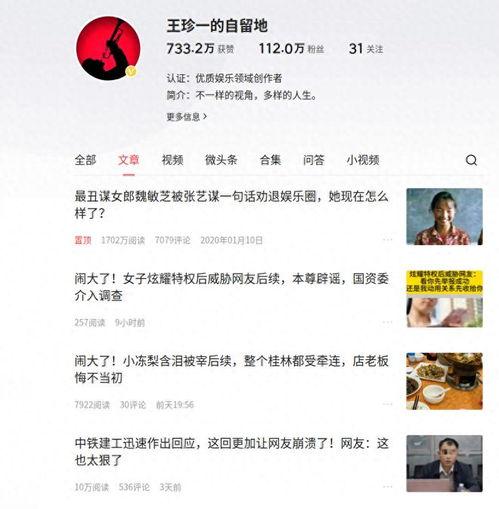Open more options for 国资委 article
Viewport: 499px width, 509px height.
click(387, 322)
